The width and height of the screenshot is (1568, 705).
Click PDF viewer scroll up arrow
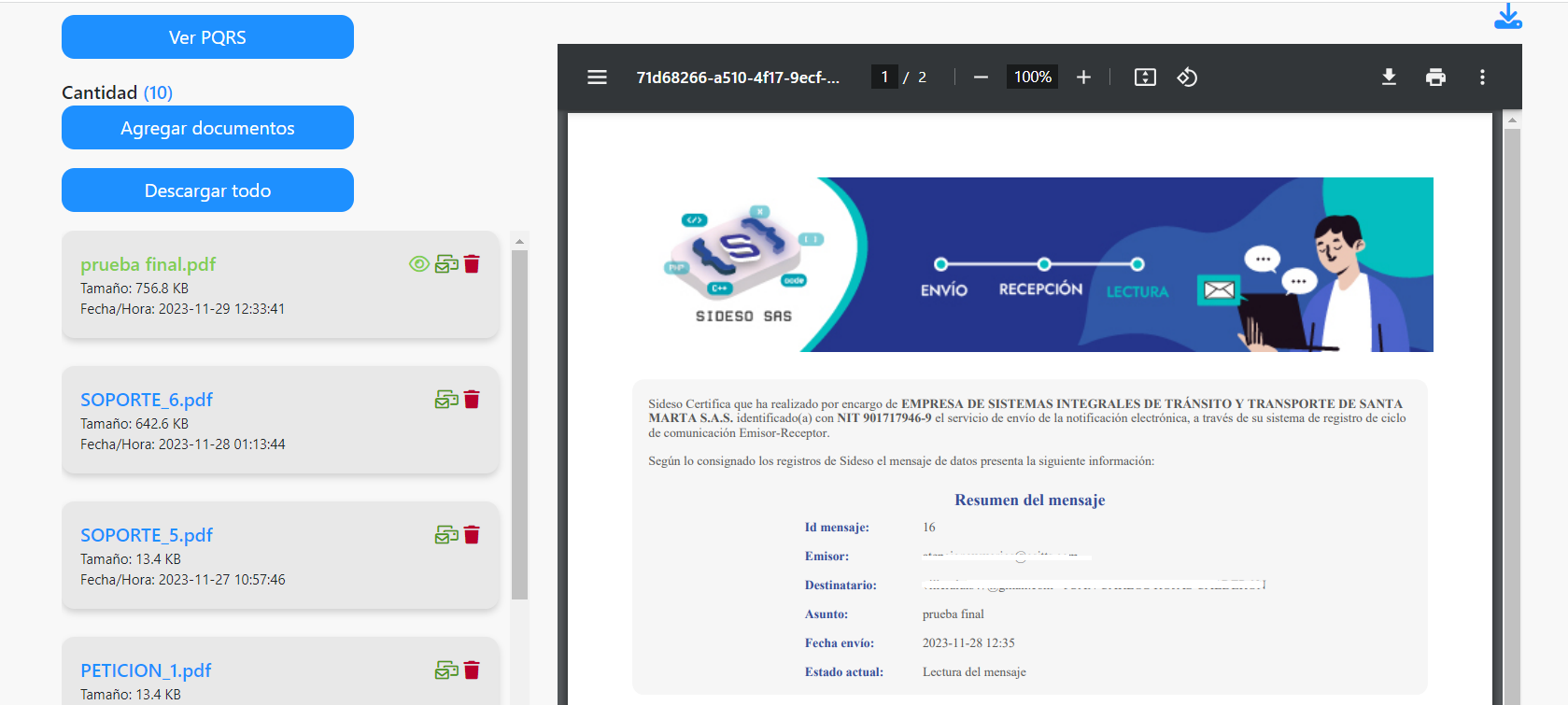pyautogui.click(x=1513, y=120)
